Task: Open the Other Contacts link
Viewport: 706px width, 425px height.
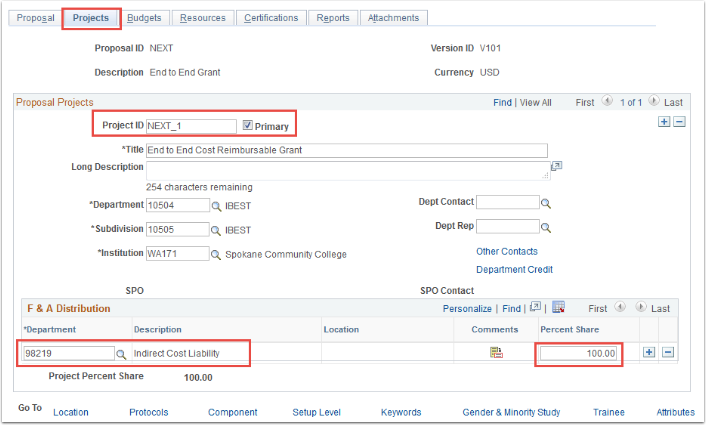Action: coord(507,252)
